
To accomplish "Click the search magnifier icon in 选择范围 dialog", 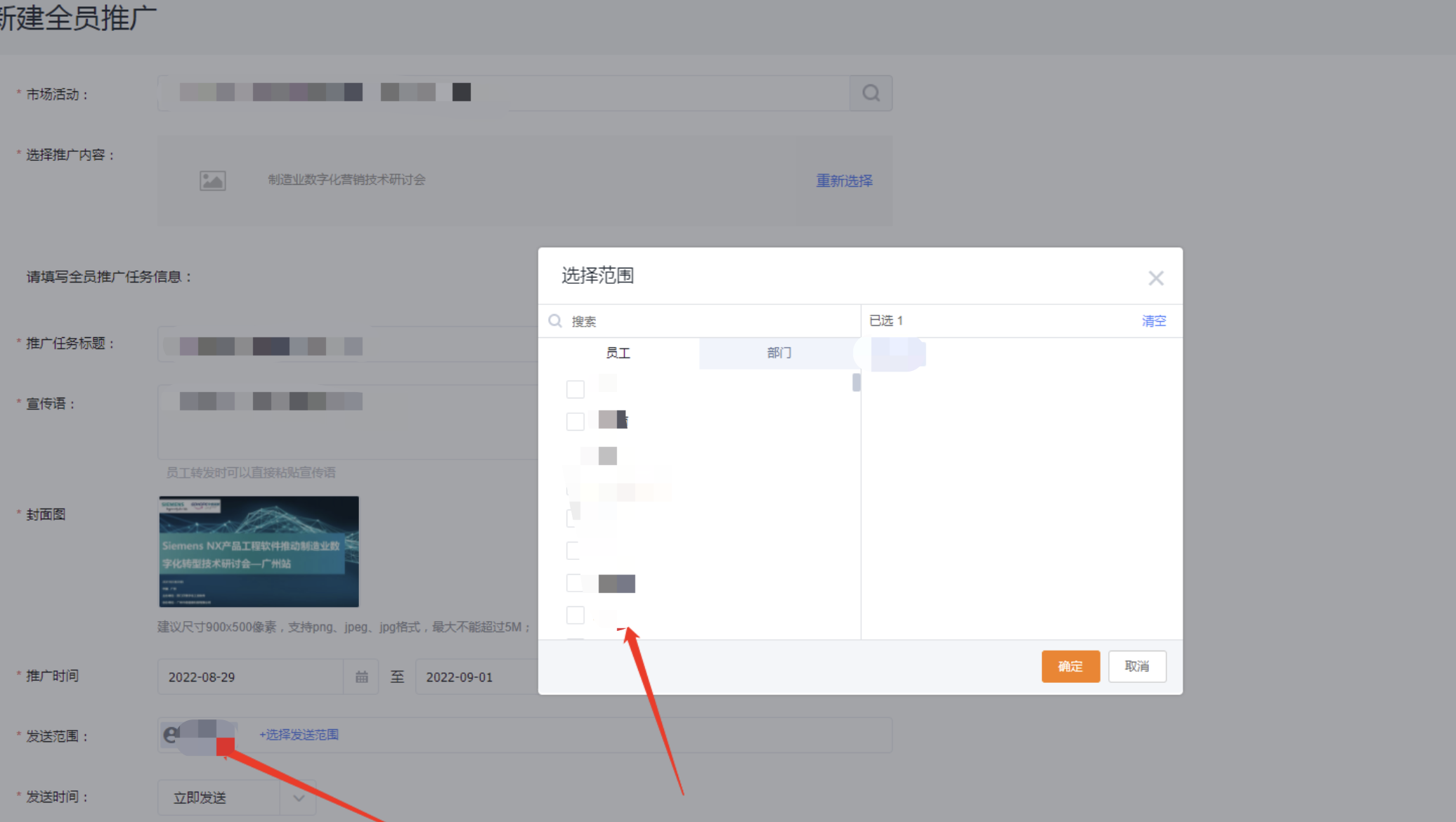I will coord(555,321).
